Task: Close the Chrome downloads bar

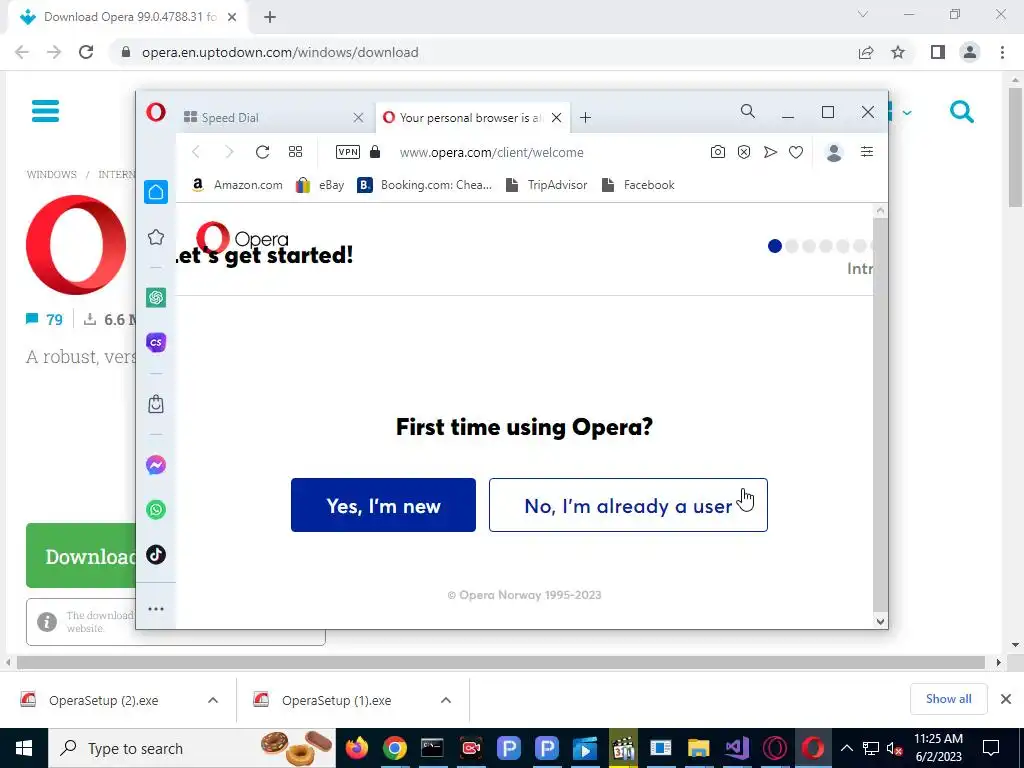Action: click(1006, 699)
